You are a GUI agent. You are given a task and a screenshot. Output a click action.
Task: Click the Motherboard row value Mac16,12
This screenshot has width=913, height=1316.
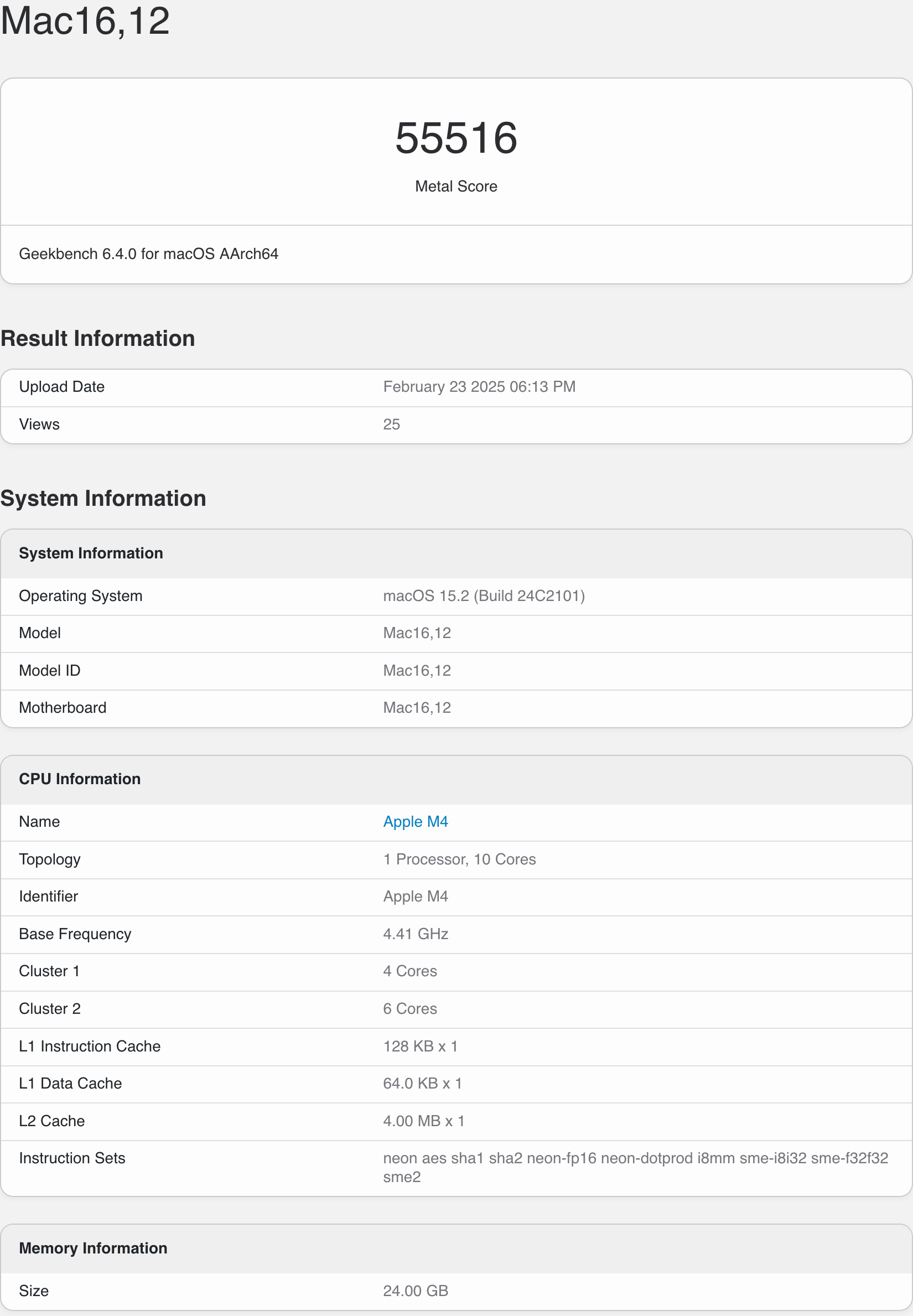click(417, 708)
